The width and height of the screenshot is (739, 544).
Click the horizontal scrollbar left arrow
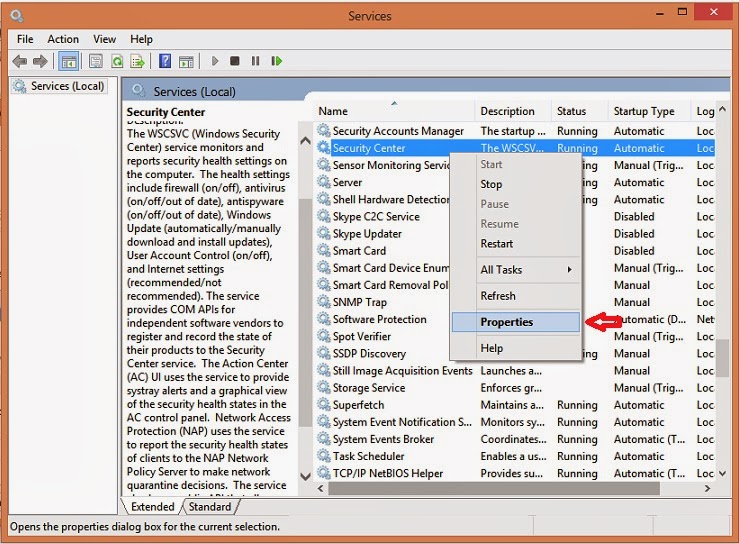coord(321,488)
